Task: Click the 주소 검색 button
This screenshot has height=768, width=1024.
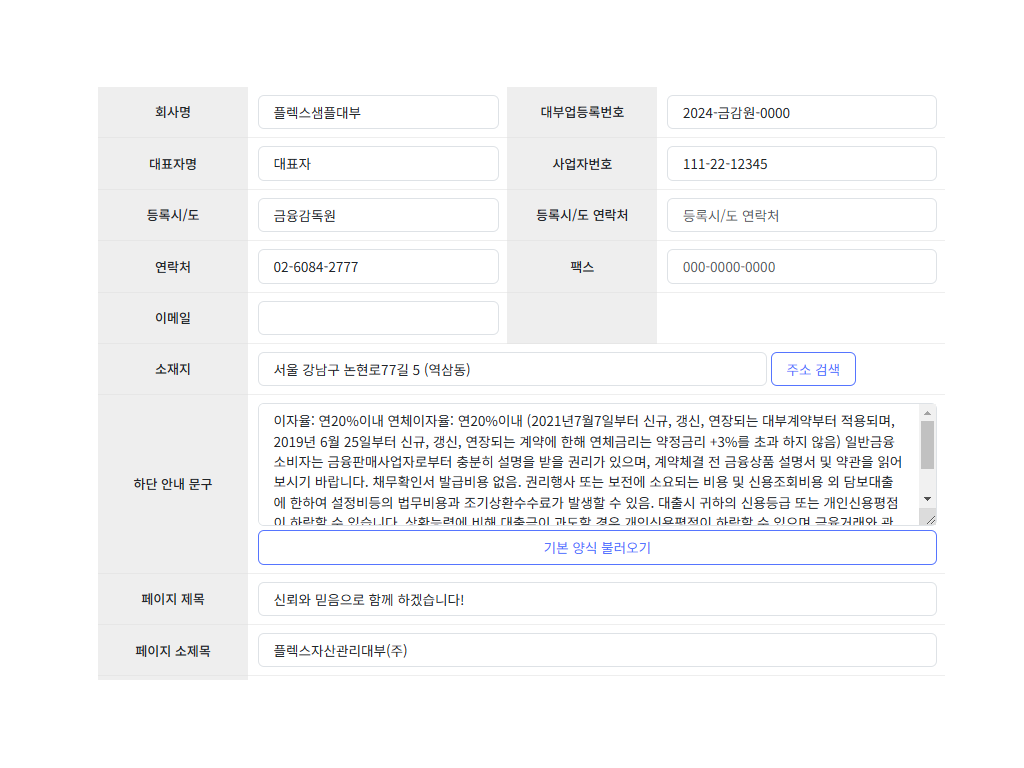Action: coord(813,369)
